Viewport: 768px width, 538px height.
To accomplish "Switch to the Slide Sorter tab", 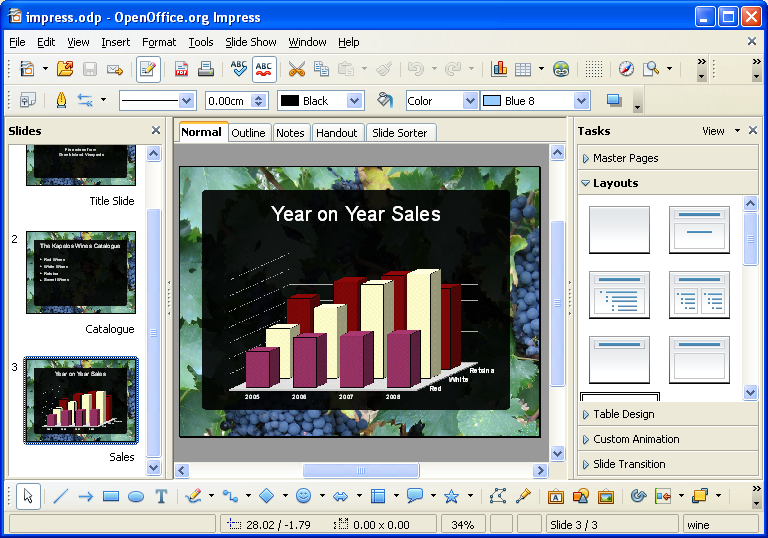I will click(399, 133).
